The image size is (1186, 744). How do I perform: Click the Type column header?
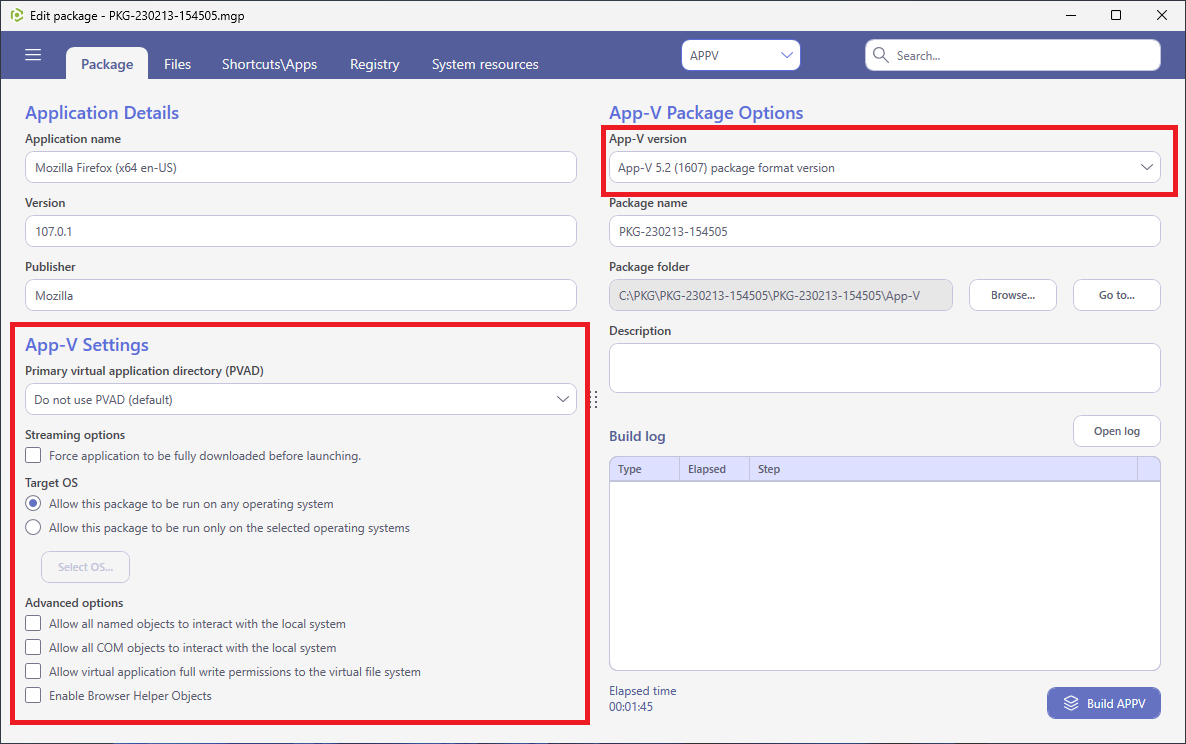pyautogui.click(x=644, y=469)
